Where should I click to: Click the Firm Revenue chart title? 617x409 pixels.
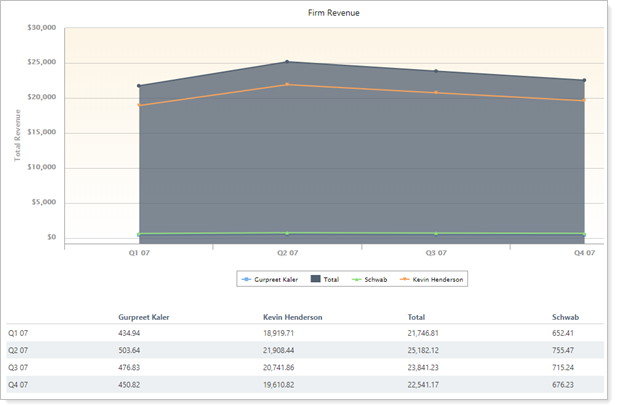click(334, 14)
